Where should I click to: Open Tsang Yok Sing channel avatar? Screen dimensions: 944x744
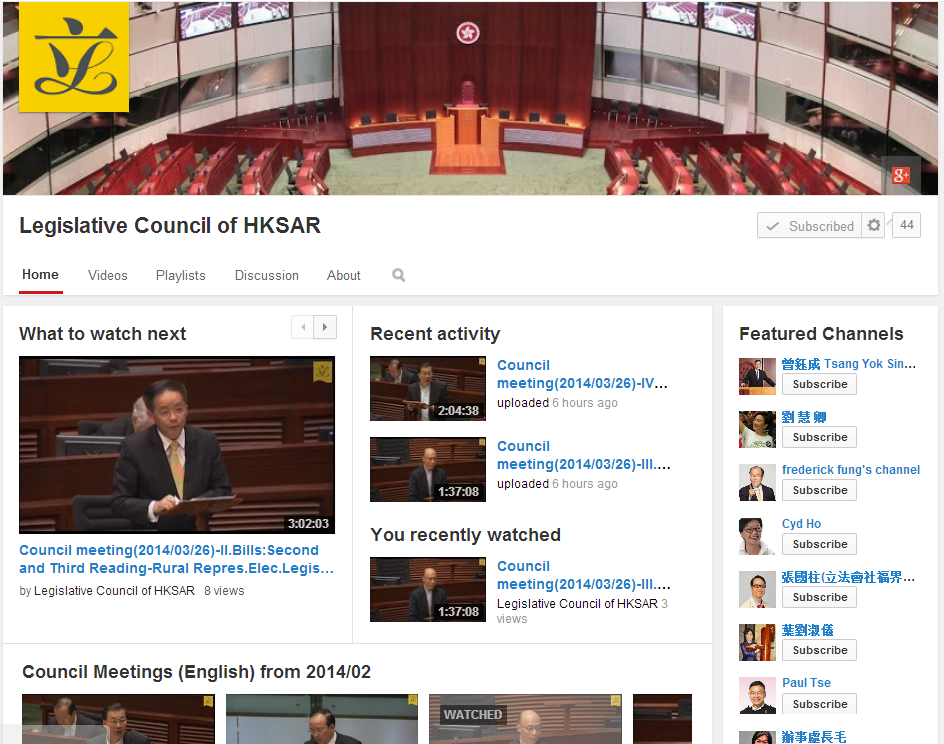tap(757, 376)
